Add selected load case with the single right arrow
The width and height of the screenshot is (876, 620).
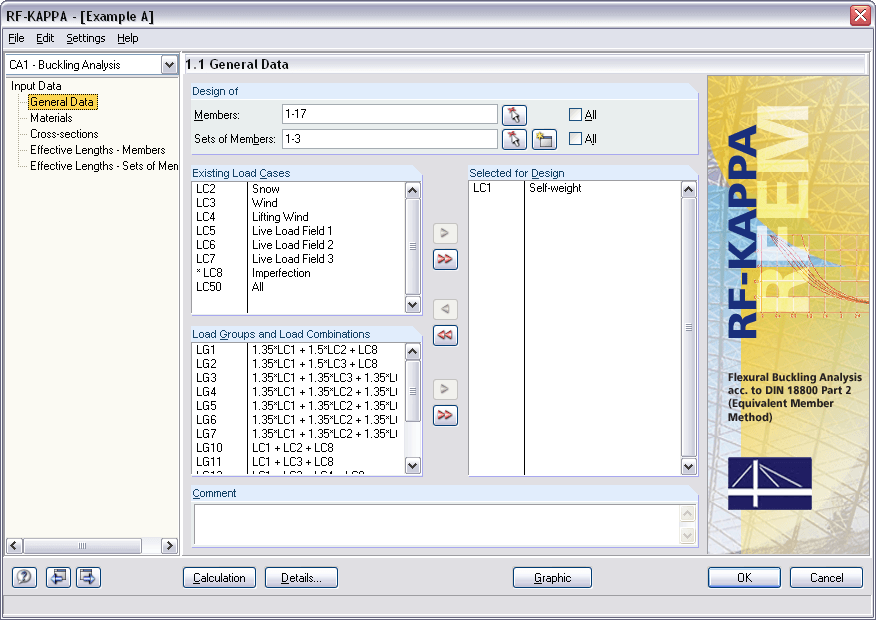tap(445, 233)
